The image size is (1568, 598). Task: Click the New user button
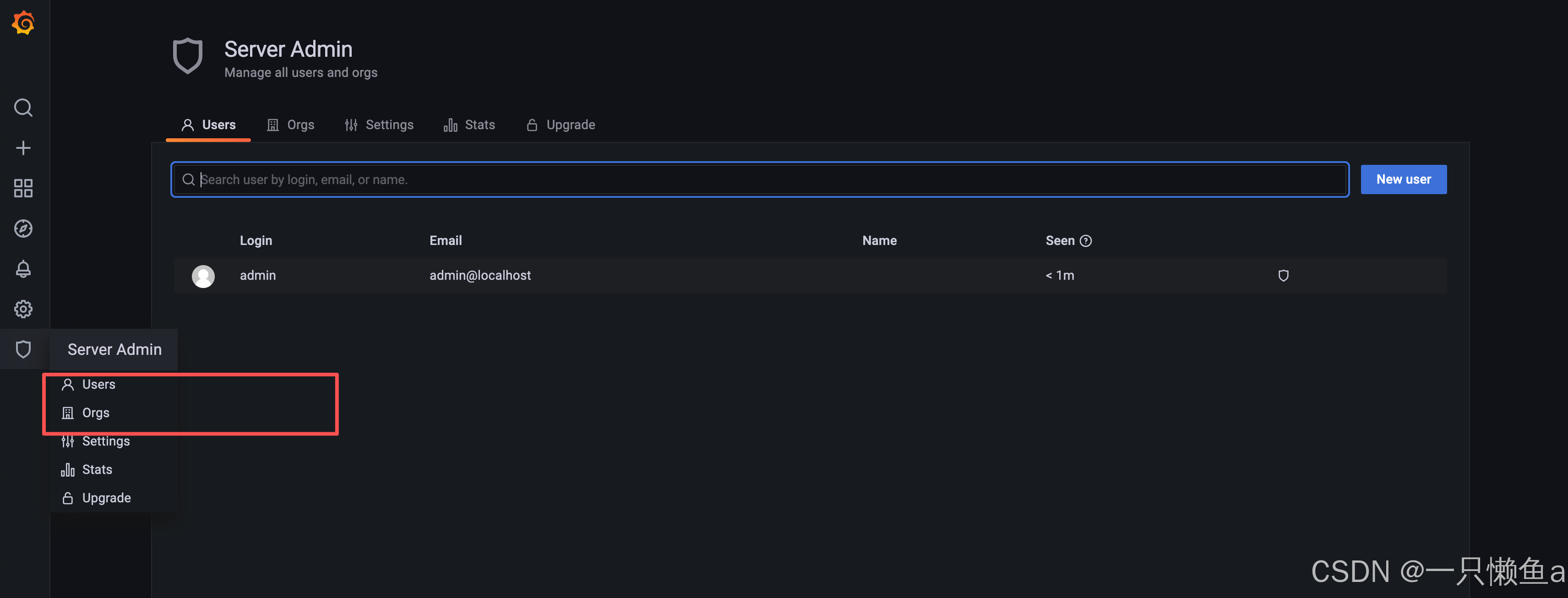1403,179
